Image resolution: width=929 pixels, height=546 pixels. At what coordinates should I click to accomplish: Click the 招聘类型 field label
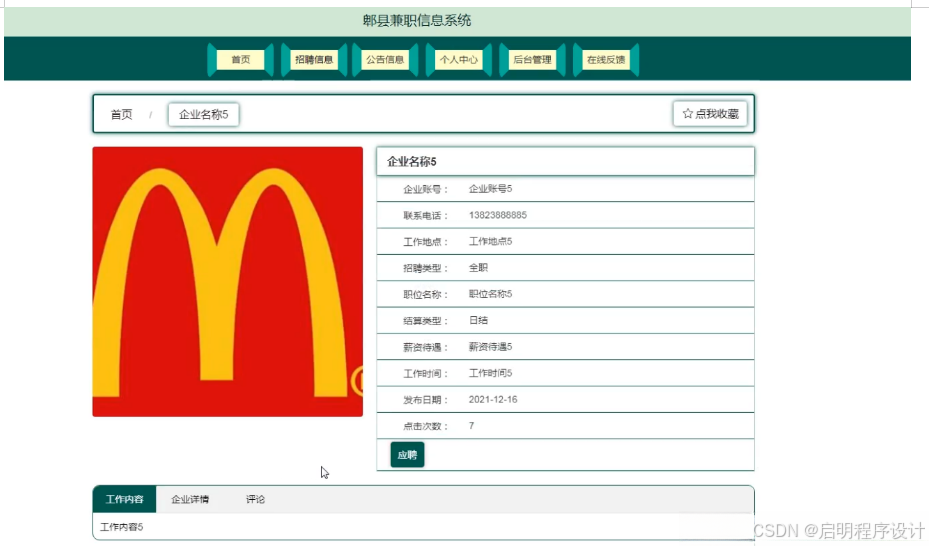[425, 268]
